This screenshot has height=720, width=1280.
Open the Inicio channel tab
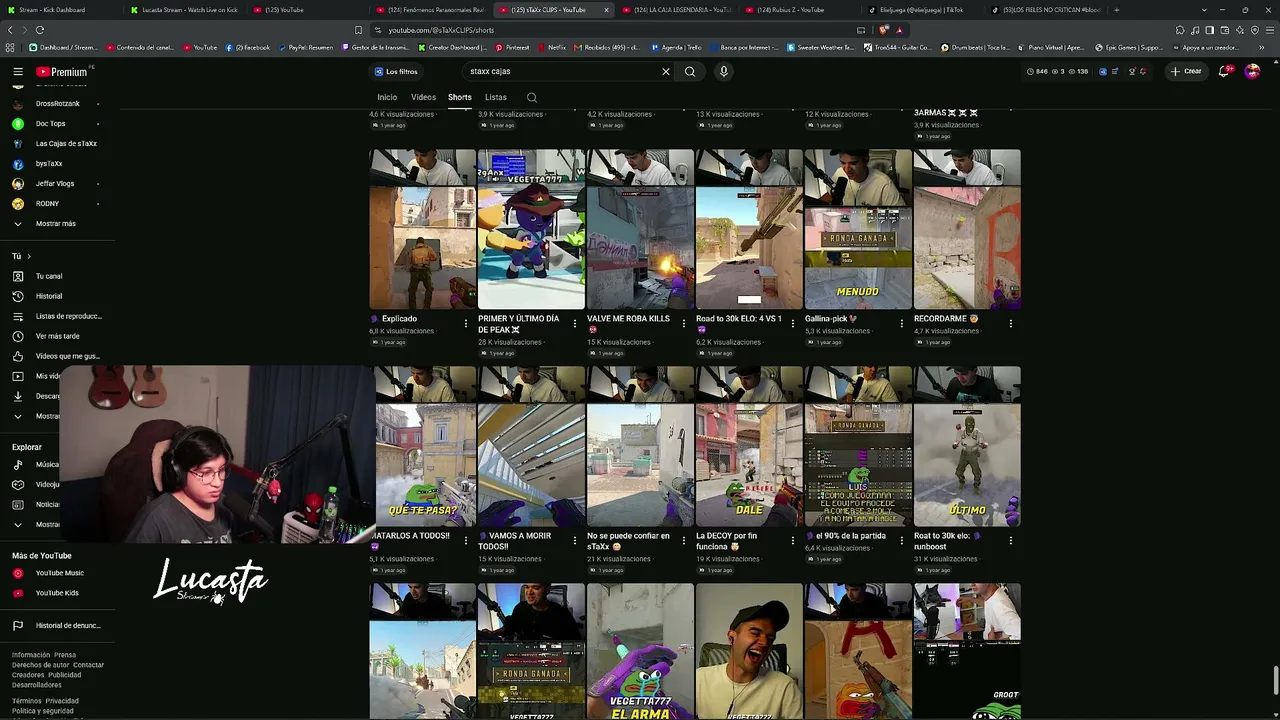point(387,97)
